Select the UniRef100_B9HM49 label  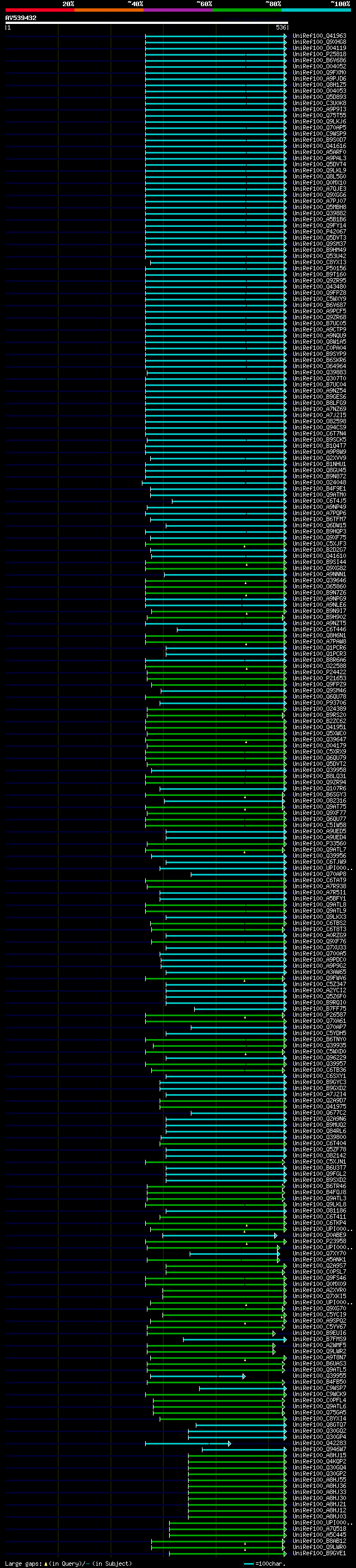[x=319, y=250]
